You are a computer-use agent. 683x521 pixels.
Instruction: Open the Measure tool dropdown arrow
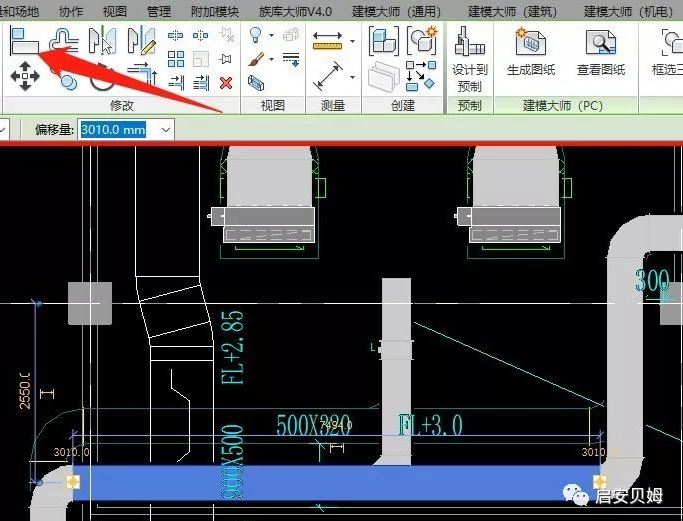(x=352, y=41)
